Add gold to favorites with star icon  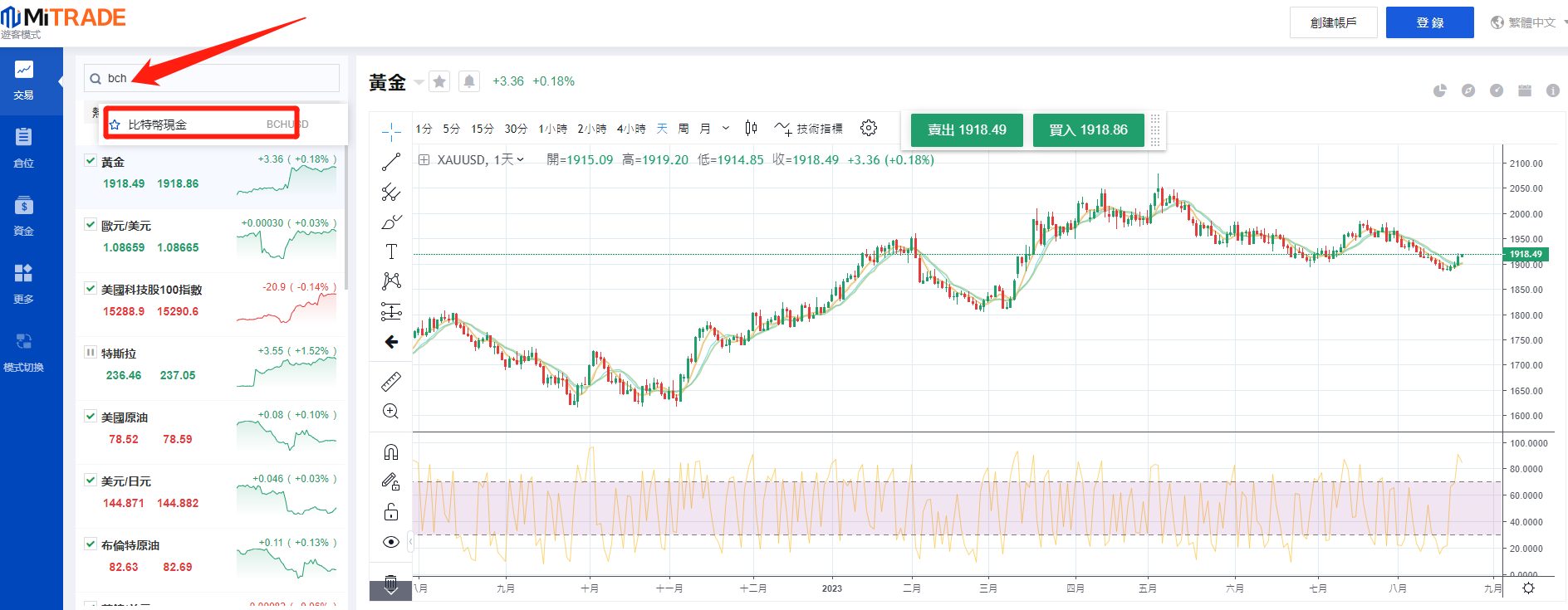point(439,81)
